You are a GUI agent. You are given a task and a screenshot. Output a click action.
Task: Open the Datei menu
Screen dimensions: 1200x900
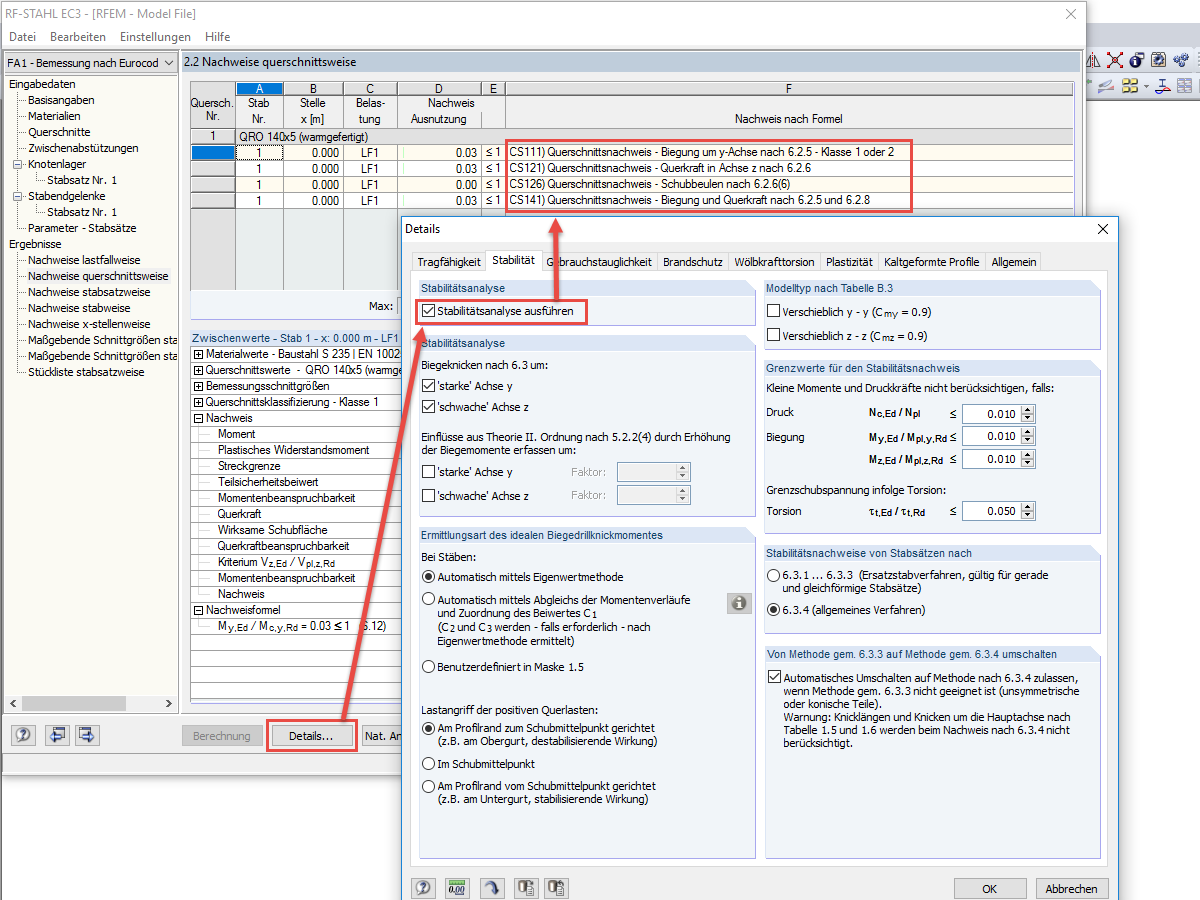pos(22,37)
